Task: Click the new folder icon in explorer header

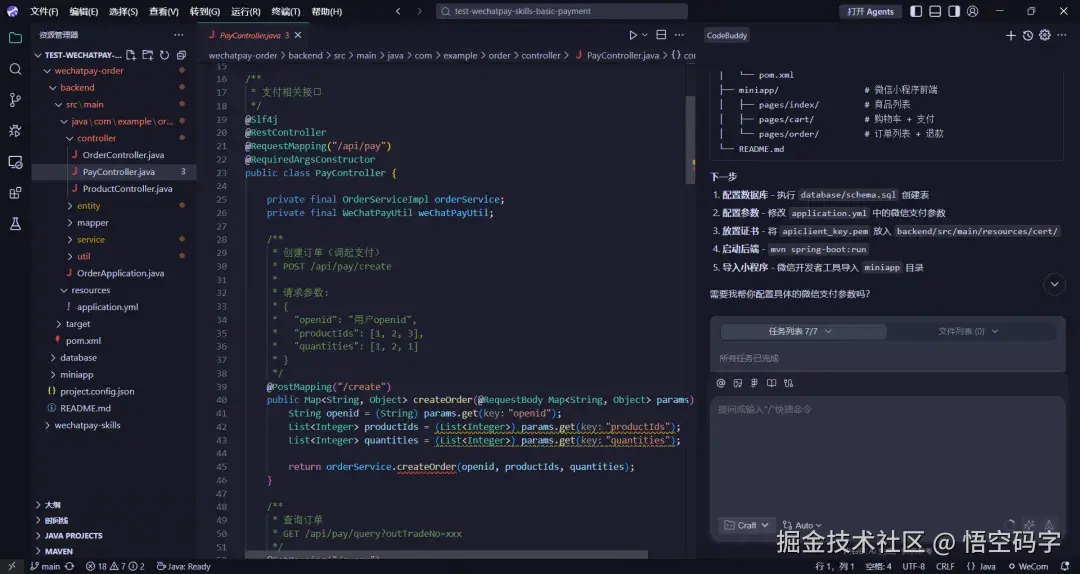Action: pos(147,55)
